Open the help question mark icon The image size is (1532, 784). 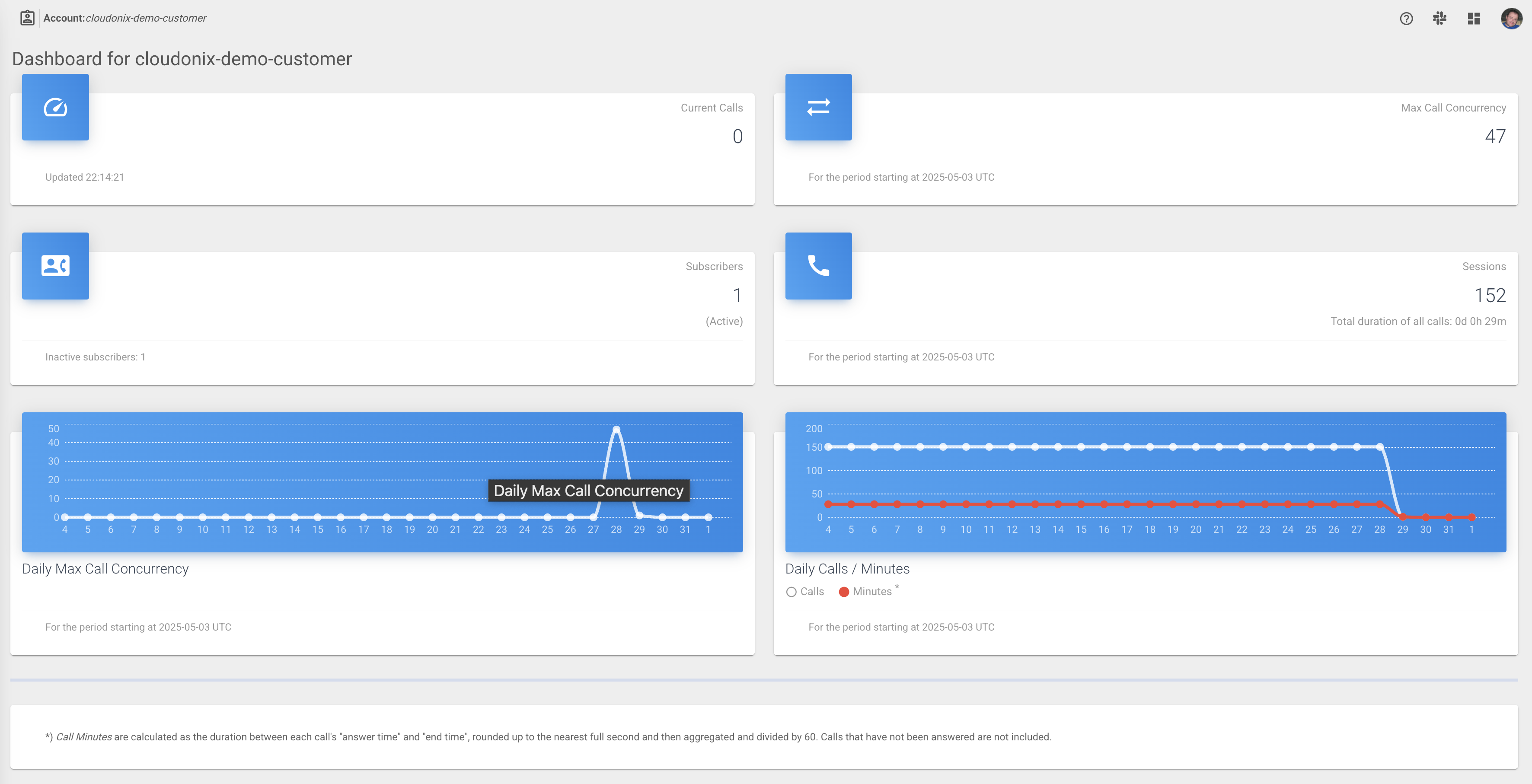[x=1406, y=19]
